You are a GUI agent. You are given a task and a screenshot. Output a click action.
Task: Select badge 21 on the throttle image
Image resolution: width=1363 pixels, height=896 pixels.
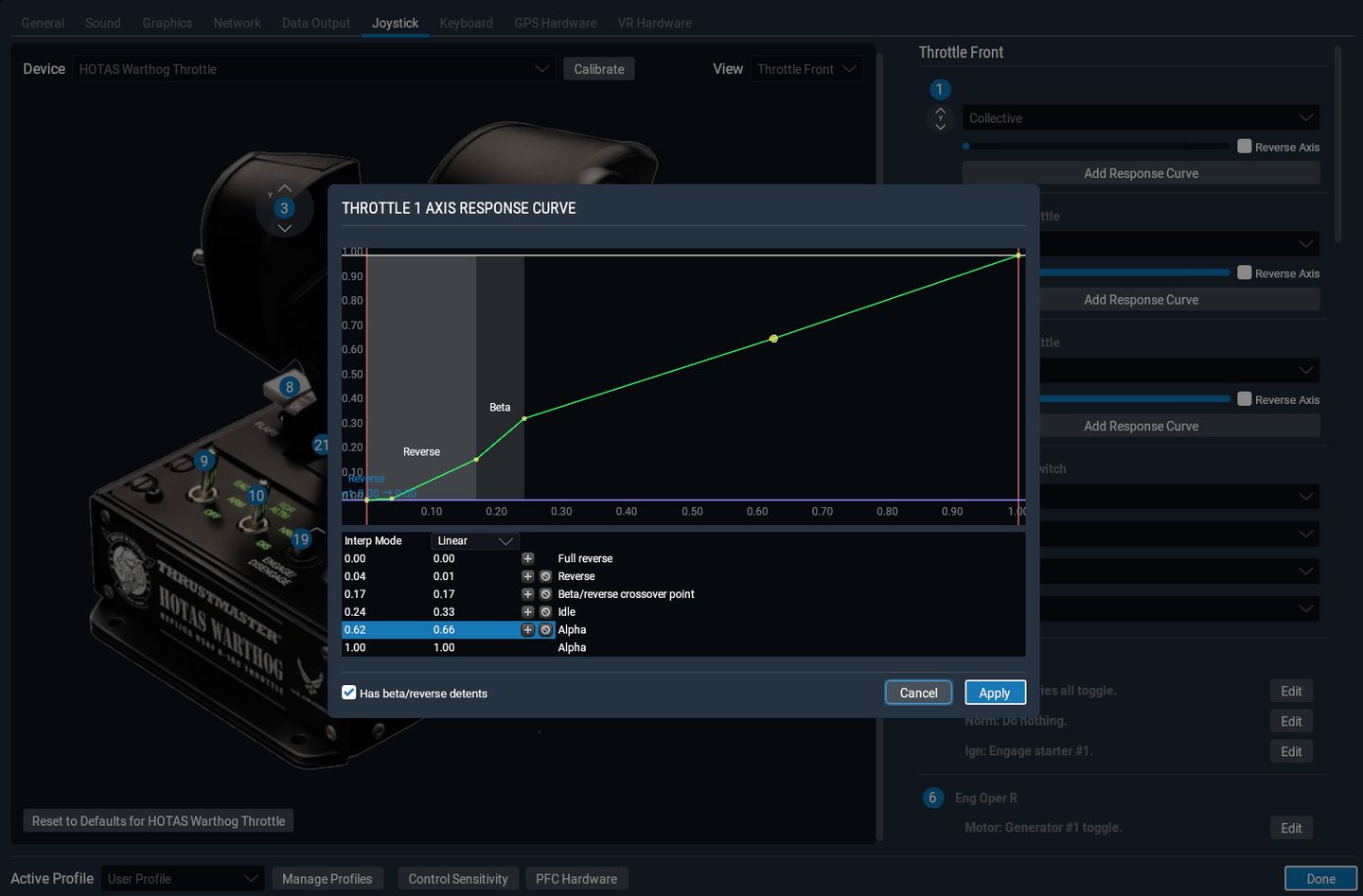[321, 445]
